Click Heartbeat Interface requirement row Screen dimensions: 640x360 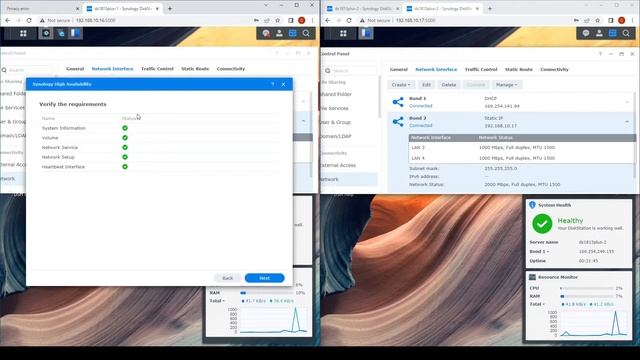[x=160, y=167]
